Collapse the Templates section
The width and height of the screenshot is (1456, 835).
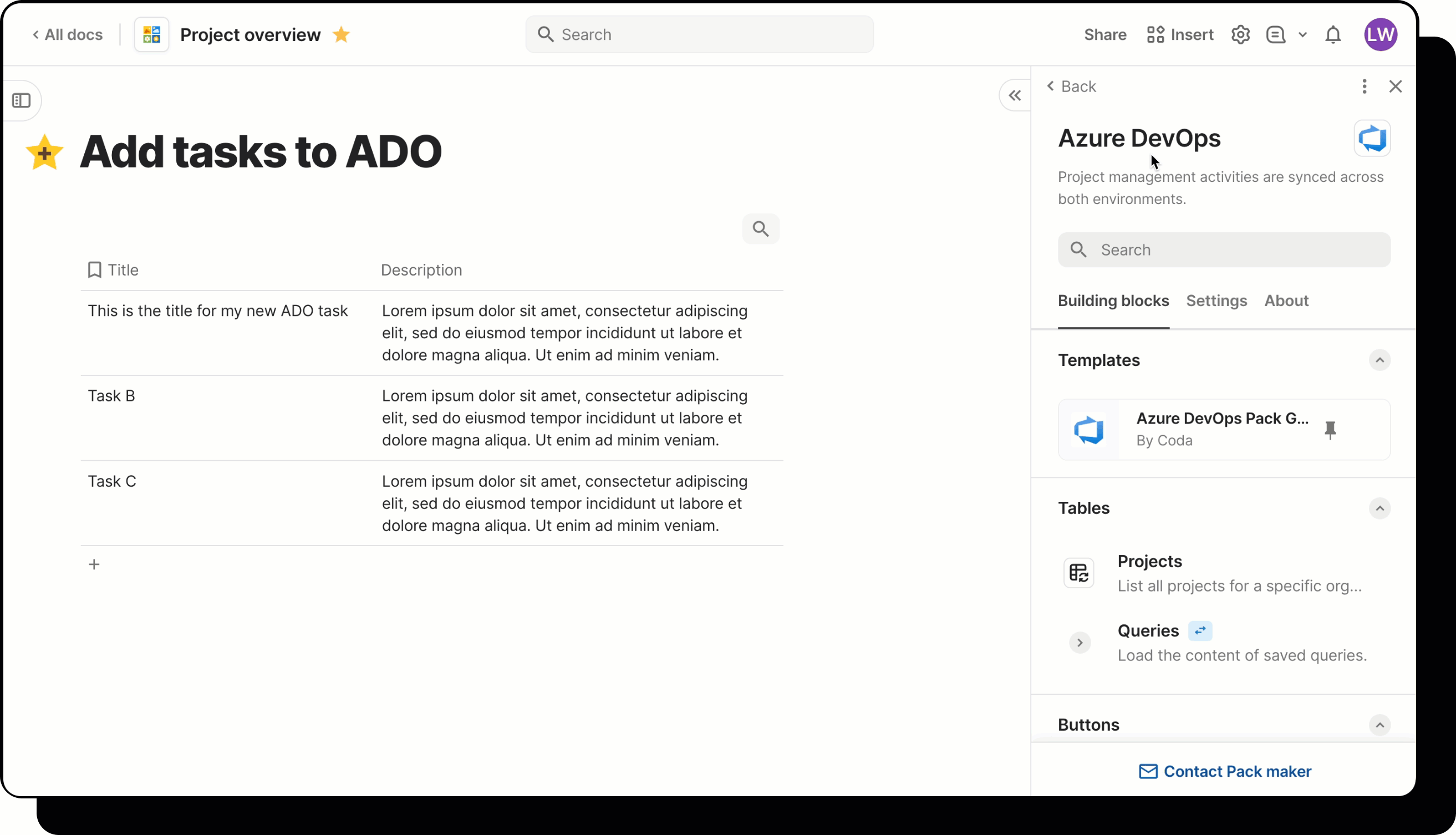[x=1379, y=360]
